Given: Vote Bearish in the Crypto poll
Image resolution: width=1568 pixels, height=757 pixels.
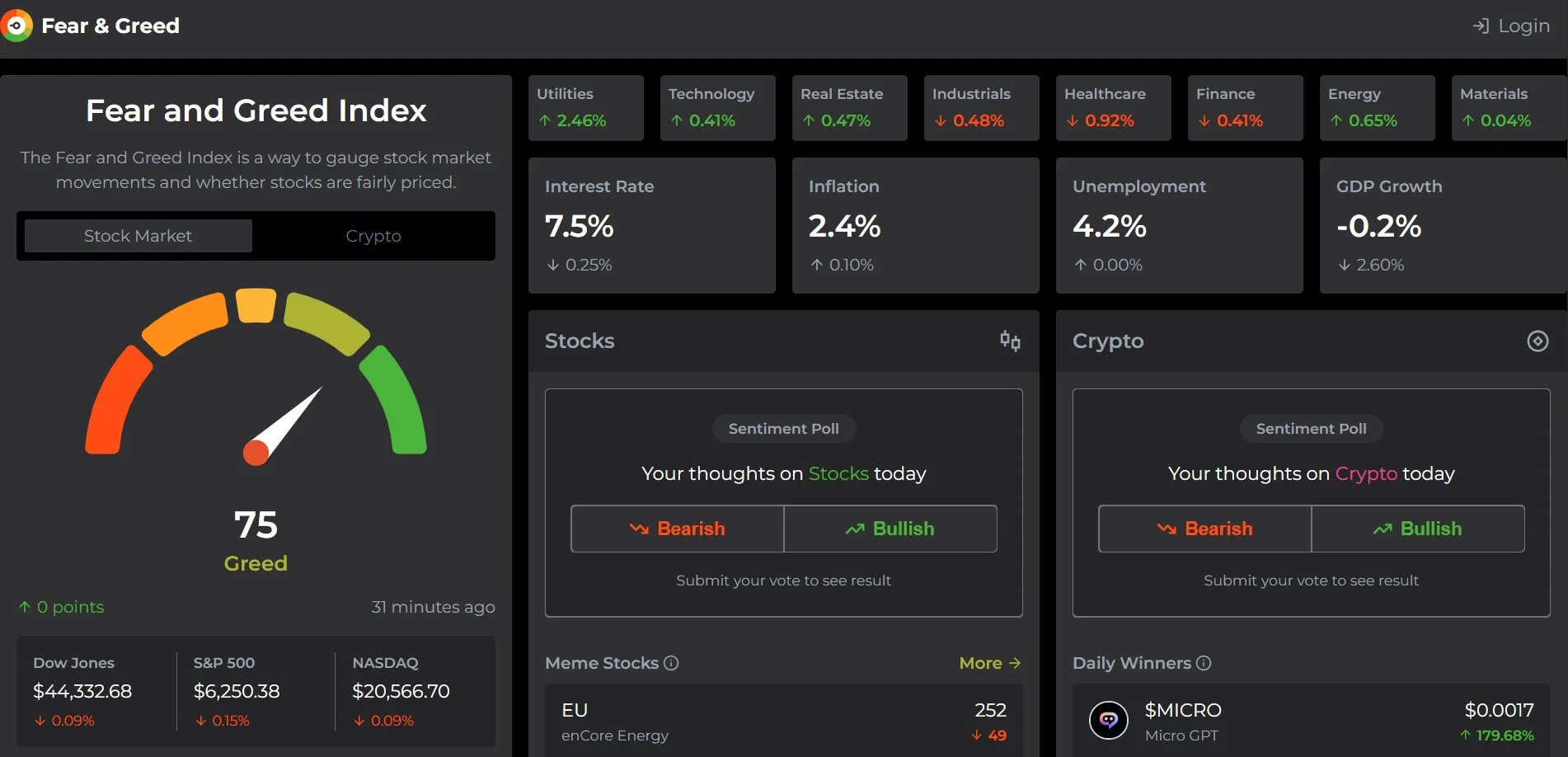Looking at the screenshot, I should pos(1204,529).
